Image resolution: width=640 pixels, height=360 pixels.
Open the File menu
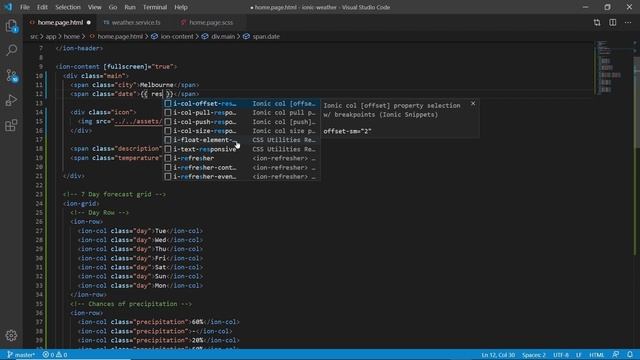[25, 7]
